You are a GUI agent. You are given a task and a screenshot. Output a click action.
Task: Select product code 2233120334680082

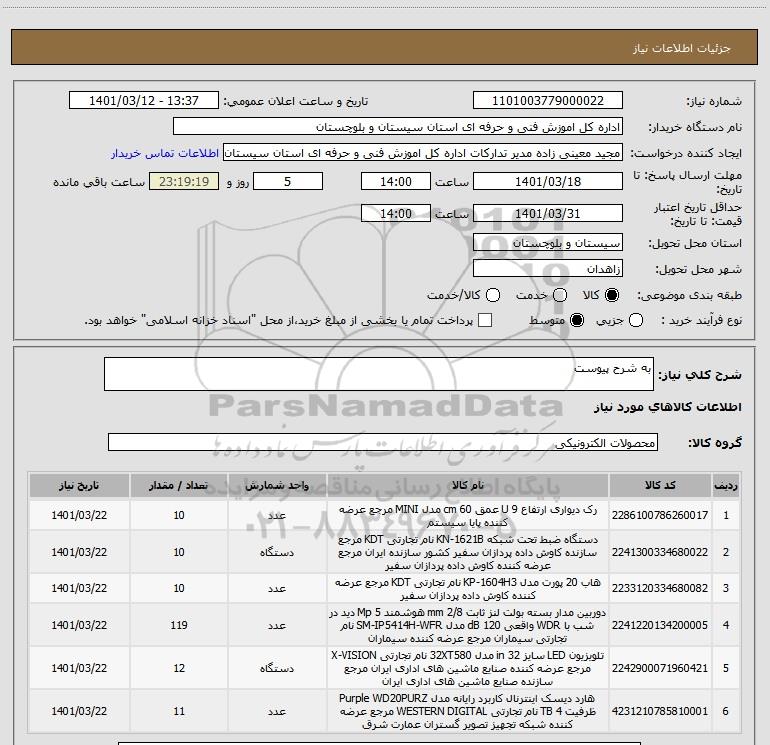click(660, 588)
